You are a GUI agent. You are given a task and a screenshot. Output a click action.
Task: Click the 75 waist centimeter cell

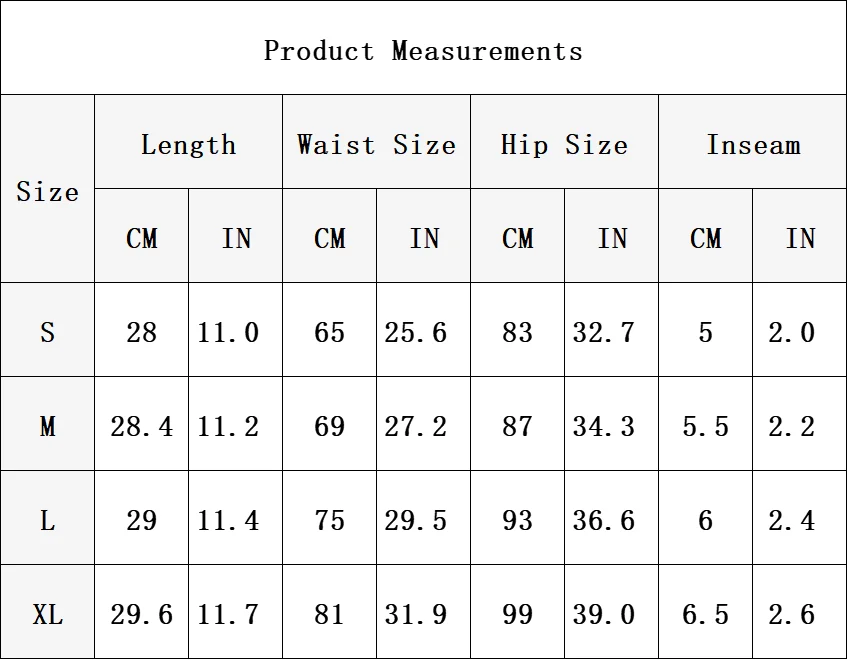click(330, 517)
